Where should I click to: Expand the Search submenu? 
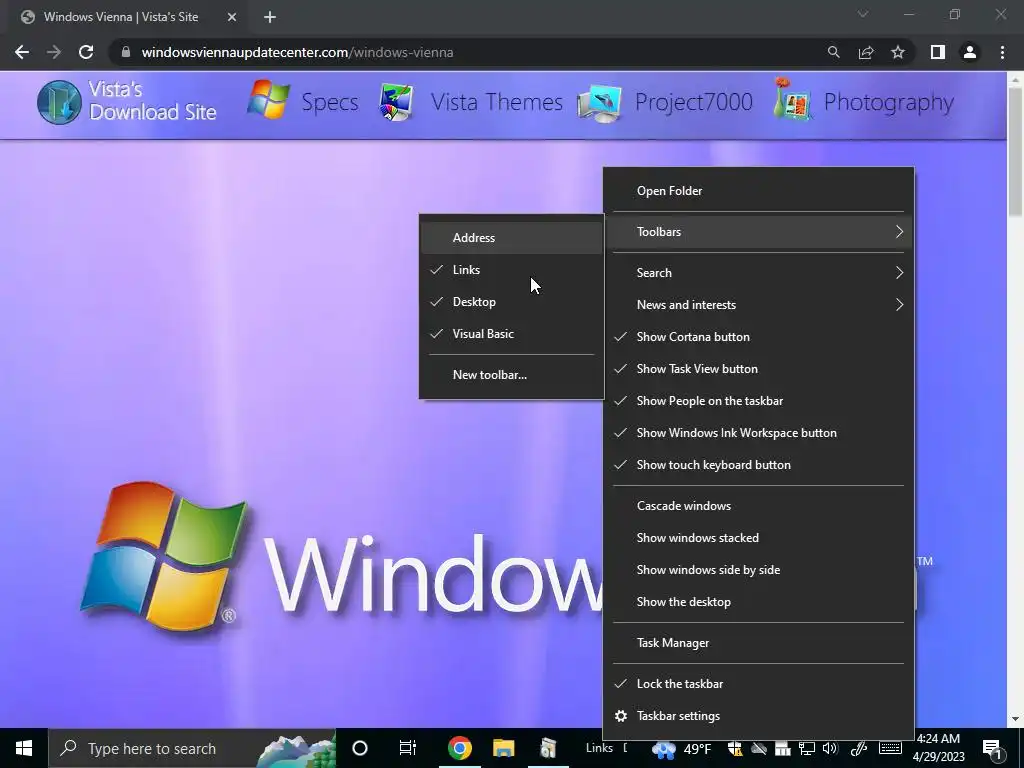(758, 273)
